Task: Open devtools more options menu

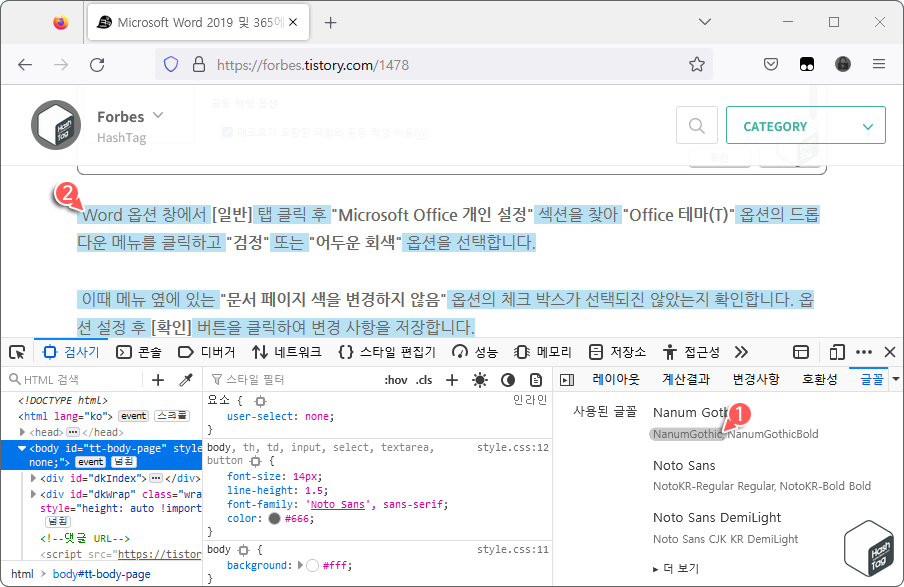Action: pos(864,352)
